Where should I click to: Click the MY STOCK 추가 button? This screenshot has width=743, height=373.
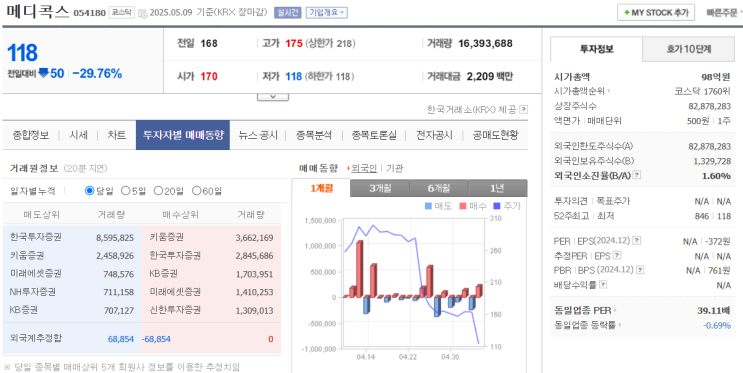tap(656, 13)
